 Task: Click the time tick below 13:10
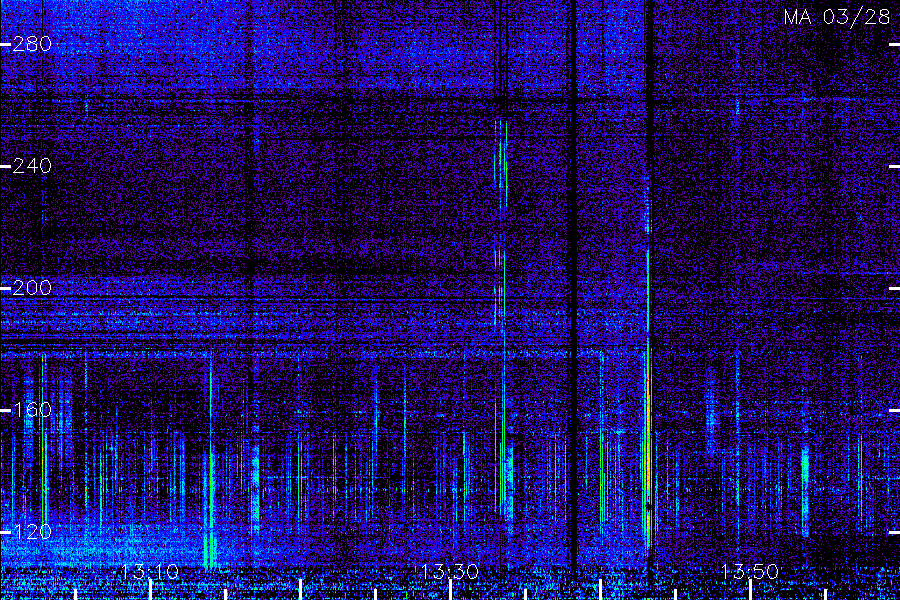tap(150, 590)
